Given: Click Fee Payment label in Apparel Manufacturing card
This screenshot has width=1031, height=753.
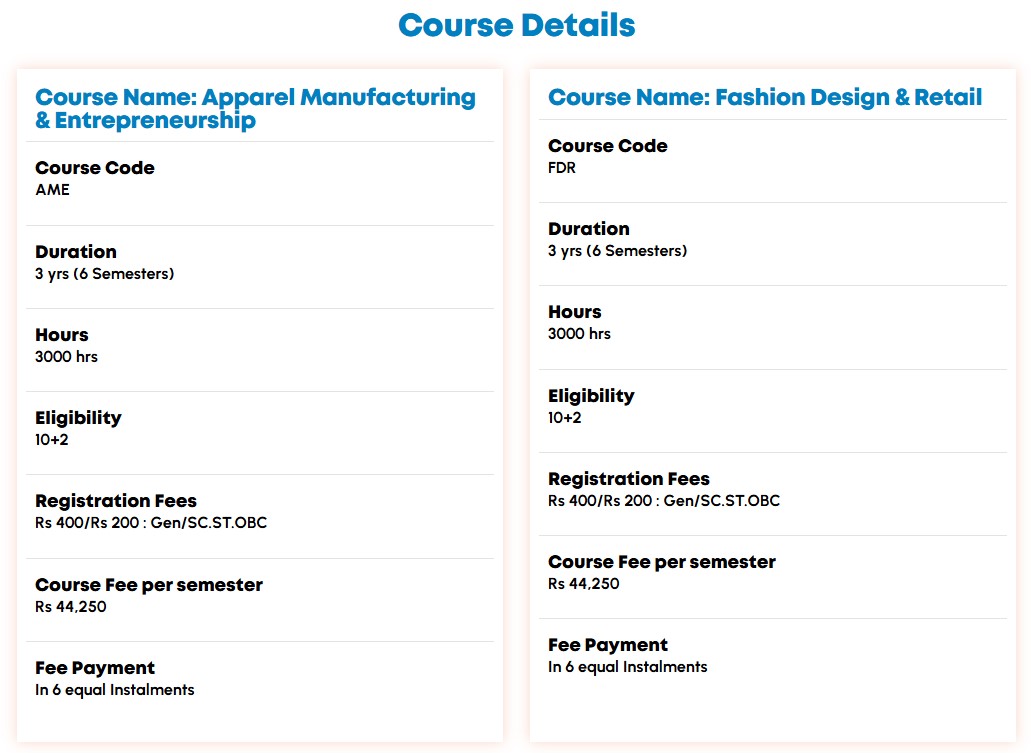Looking at the screenshot, I should [95, 668].
